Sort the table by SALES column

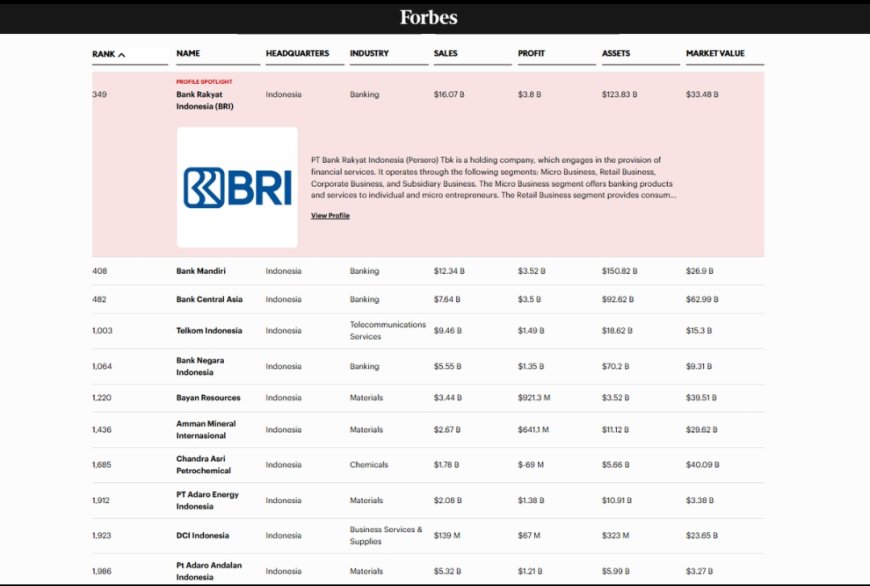444,53
